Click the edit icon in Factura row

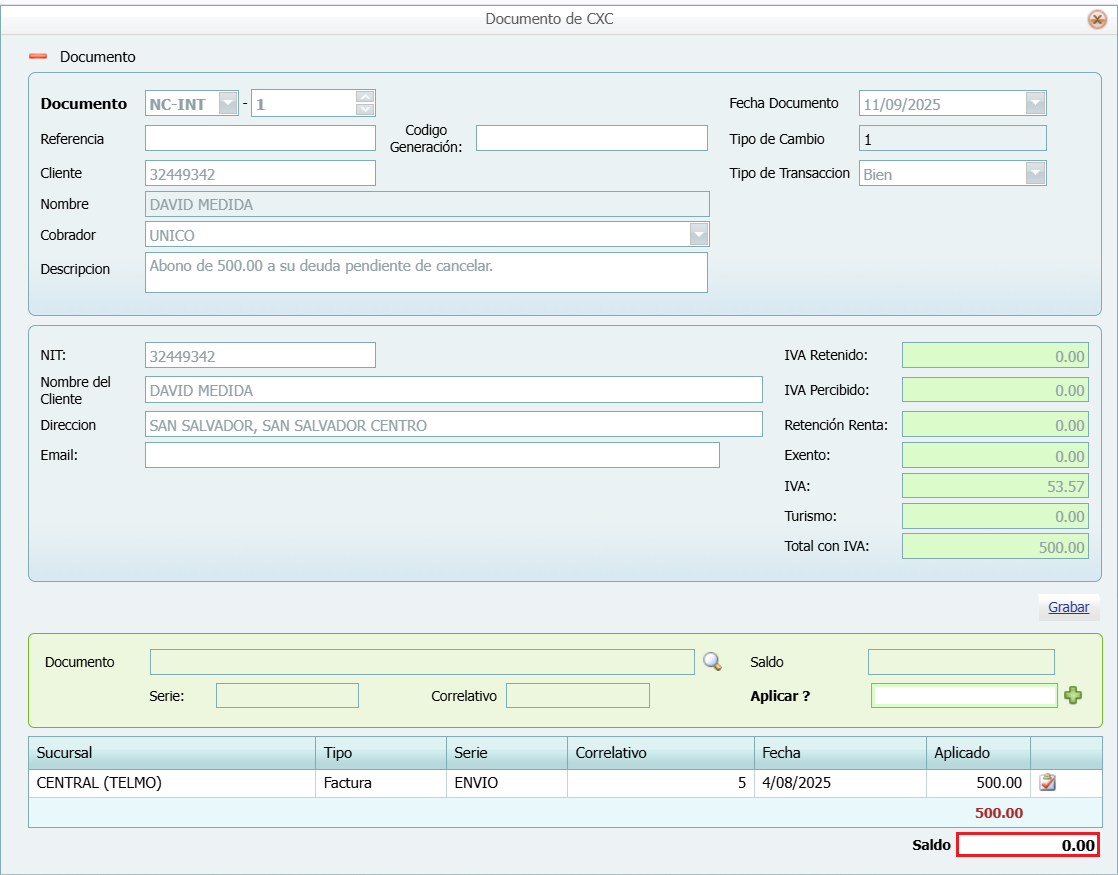pyautogui.click(x=1048, y=783)
